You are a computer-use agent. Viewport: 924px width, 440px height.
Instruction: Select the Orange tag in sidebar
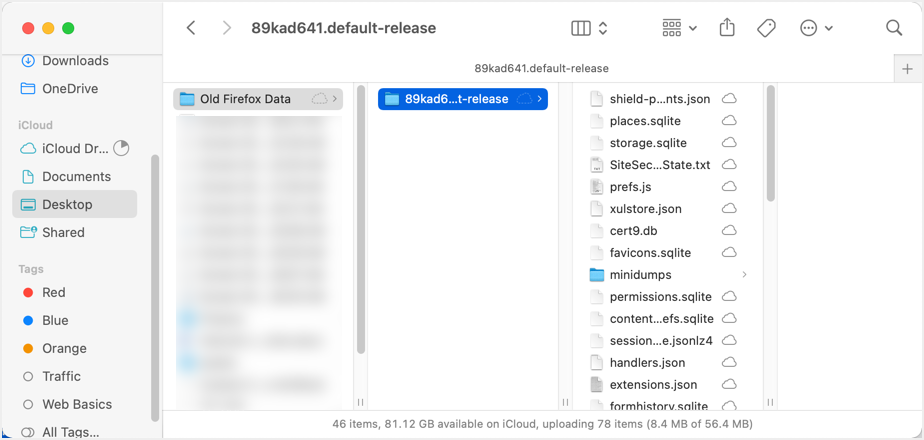(x=64, y=348)
